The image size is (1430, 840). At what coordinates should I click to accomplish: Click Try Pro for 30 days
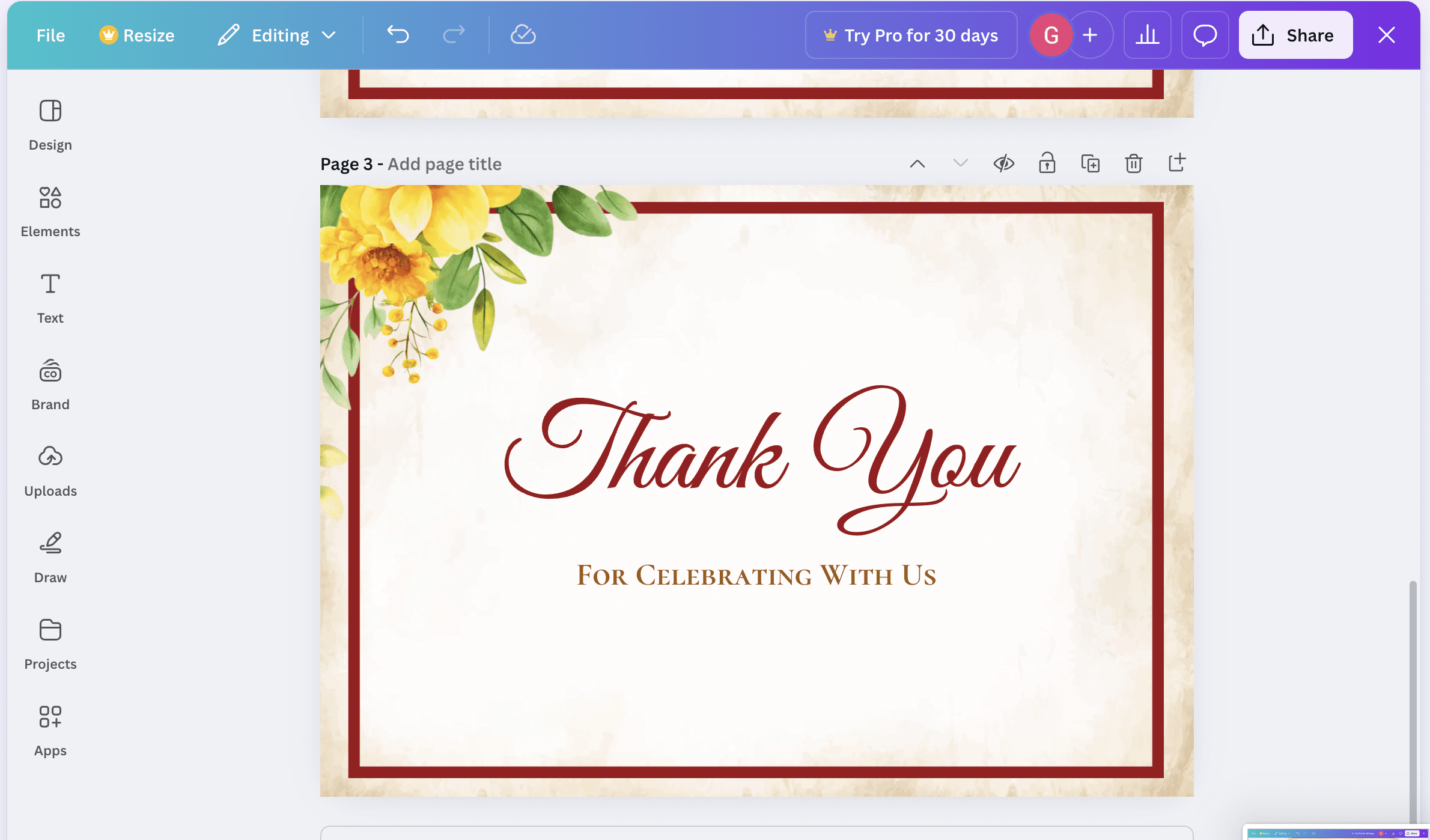click(x=911, y=35)
